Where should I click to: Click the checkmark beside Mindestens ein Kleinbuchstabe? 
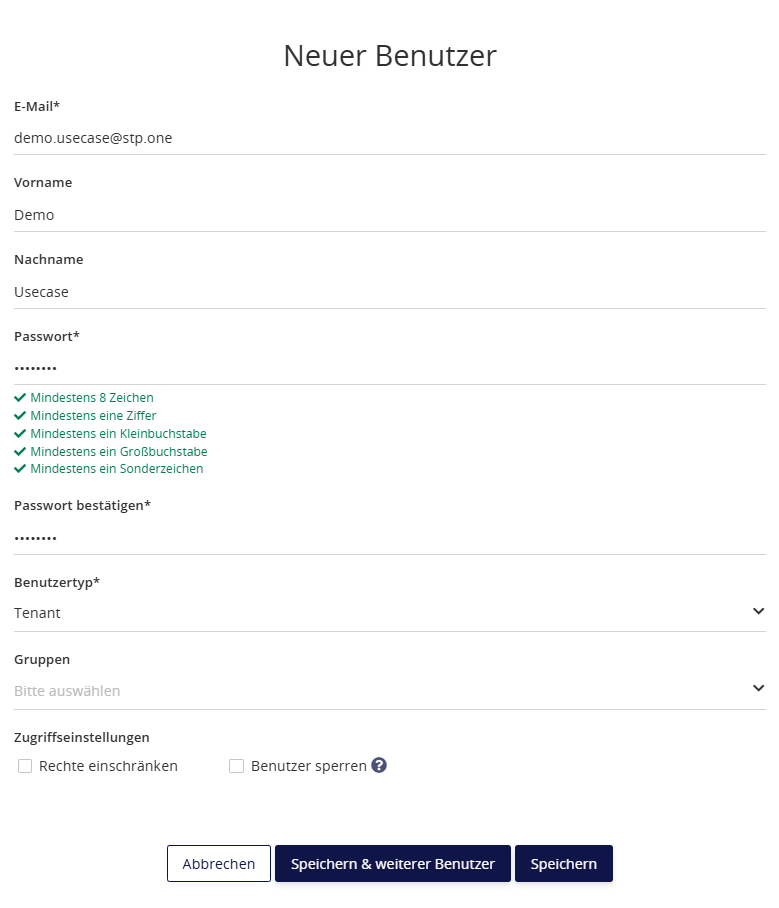coord(20,433)
